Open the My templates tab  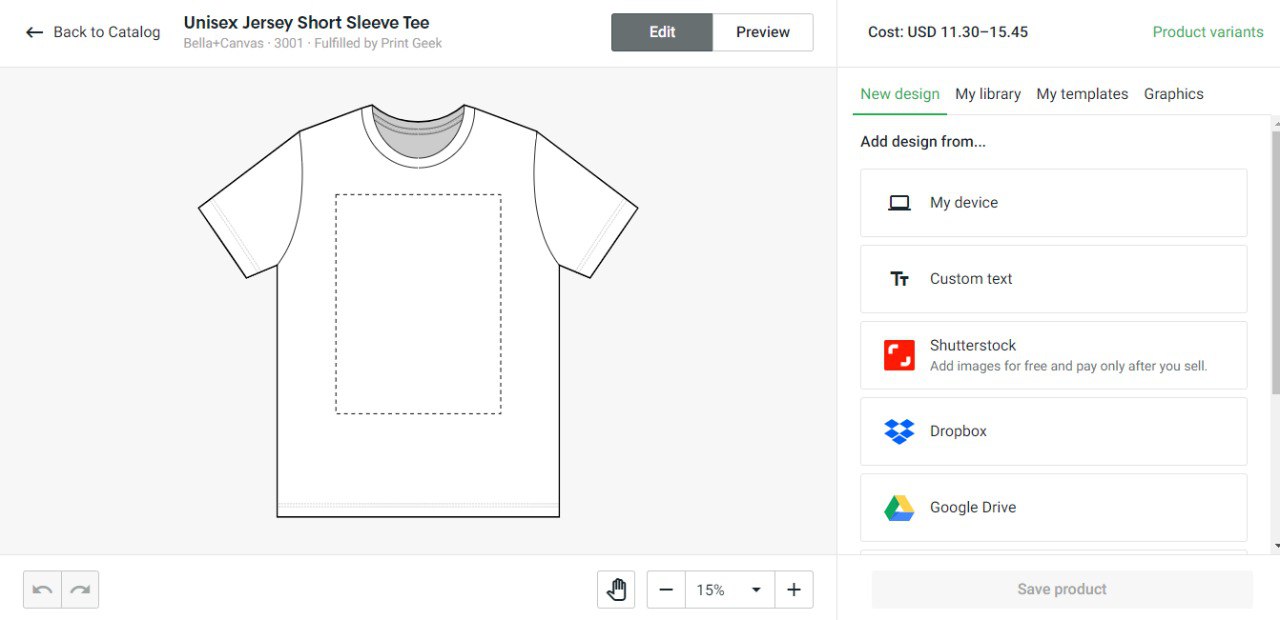coord(1082,94)
